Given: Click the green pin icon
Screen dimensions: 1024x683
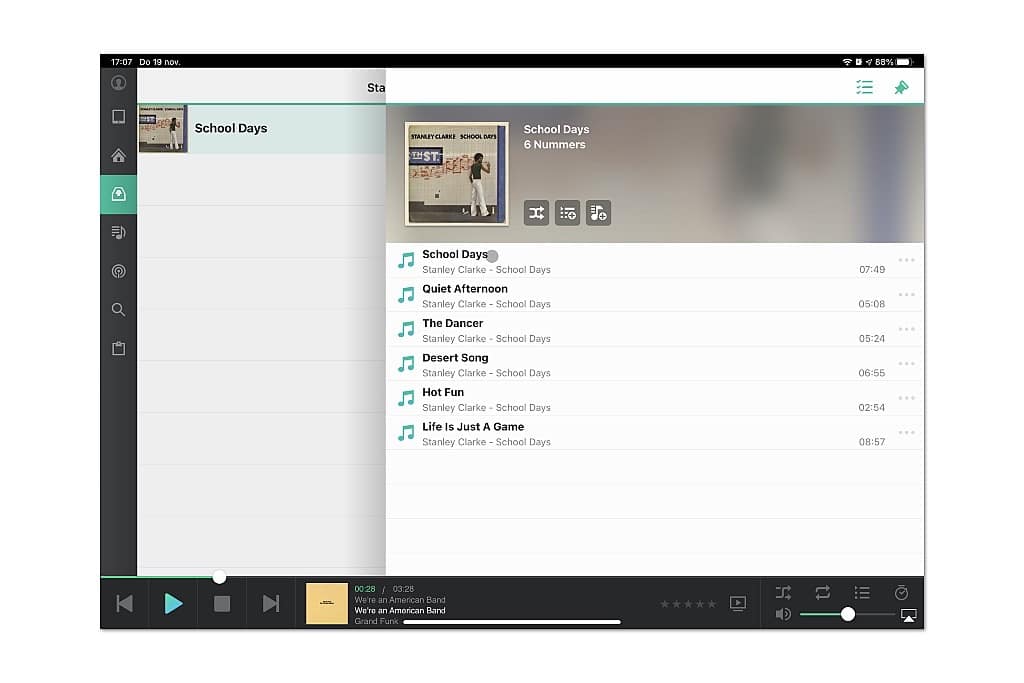Looking at the screenshot, I should 901,87.
